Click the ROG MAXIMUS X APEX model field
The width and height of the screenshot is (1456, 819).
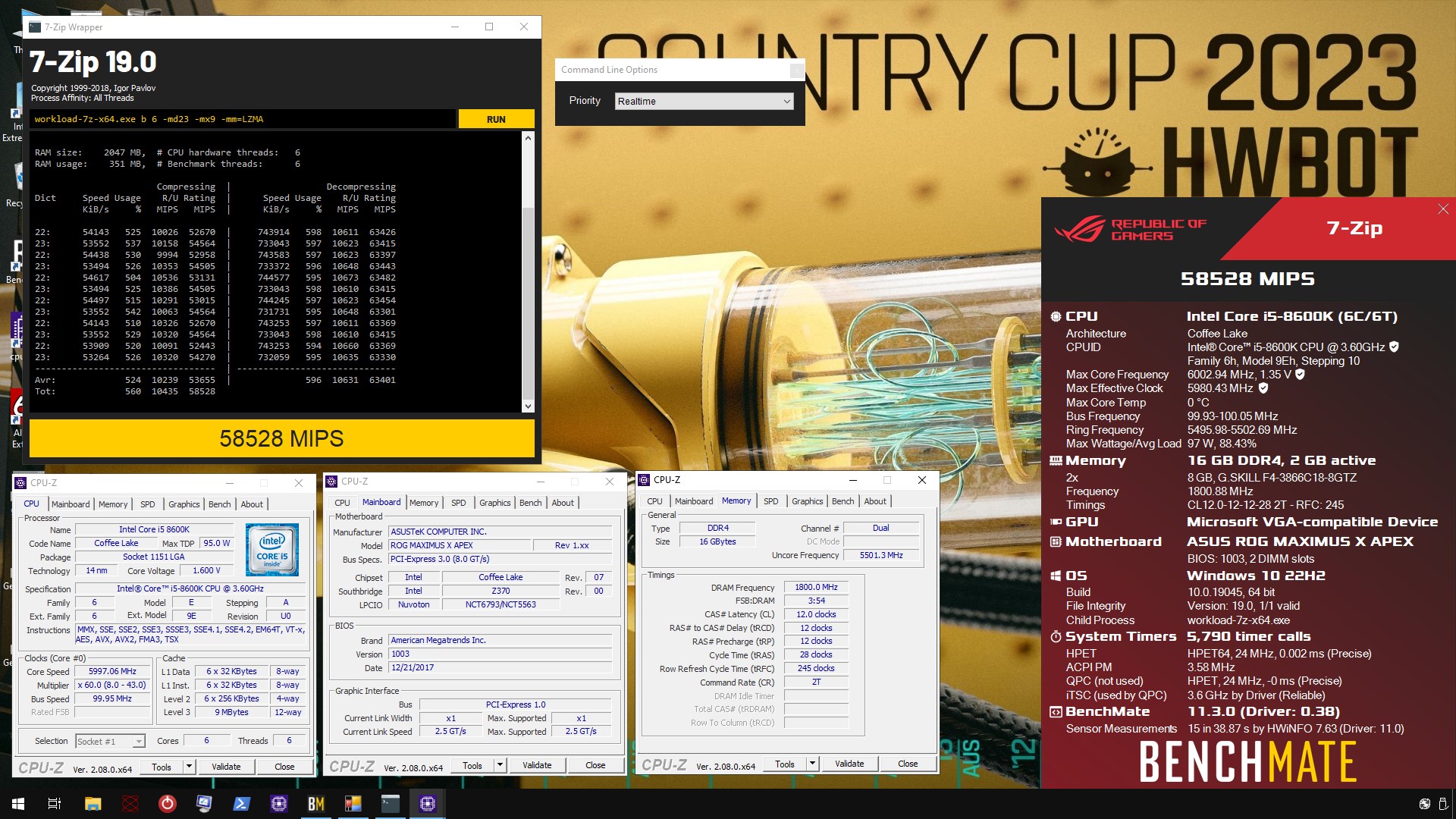click(459, 545)
